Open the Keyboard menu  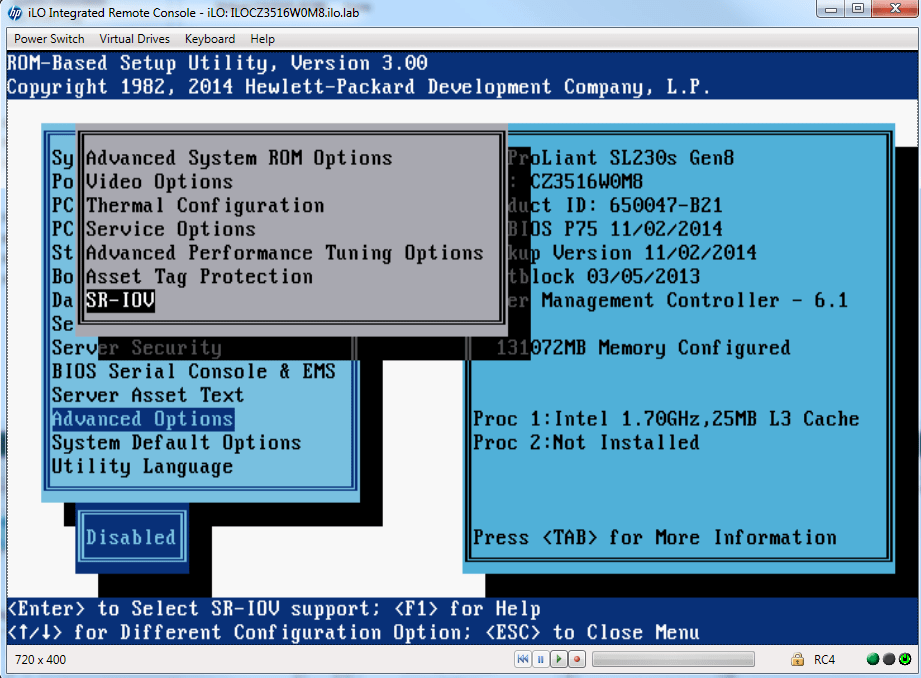210,39
